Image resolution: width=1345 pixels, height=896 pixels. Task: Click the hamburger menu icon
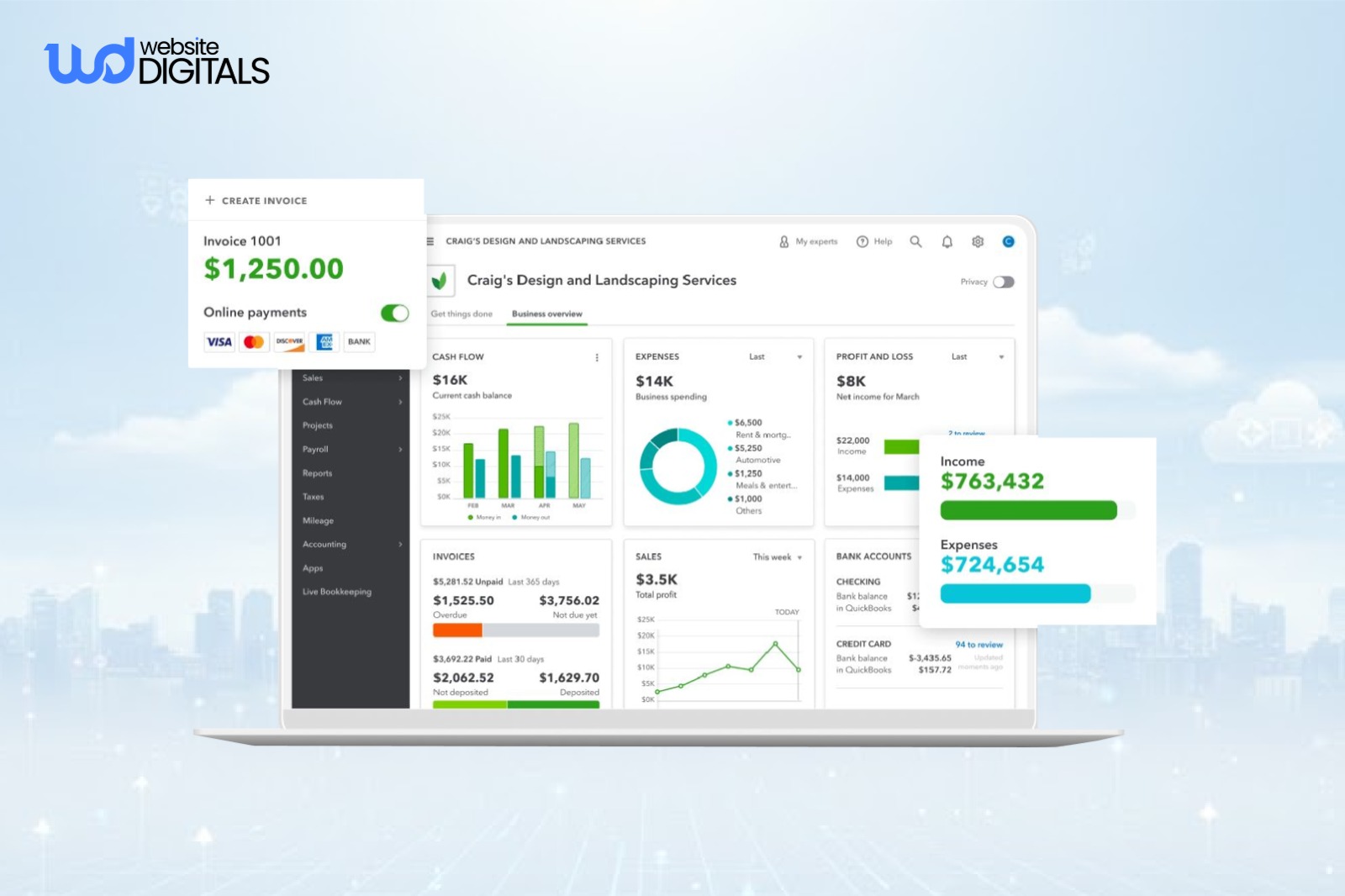click(x=430, y=241)
